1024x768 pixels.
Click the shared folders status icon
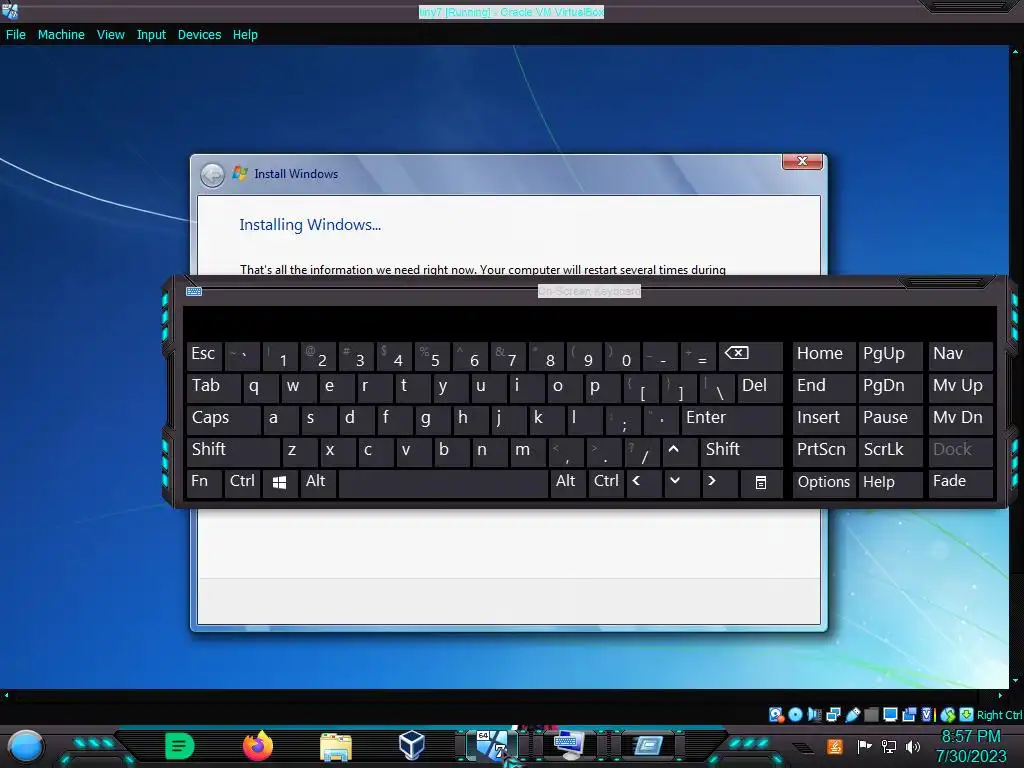[x=871, y=715]
